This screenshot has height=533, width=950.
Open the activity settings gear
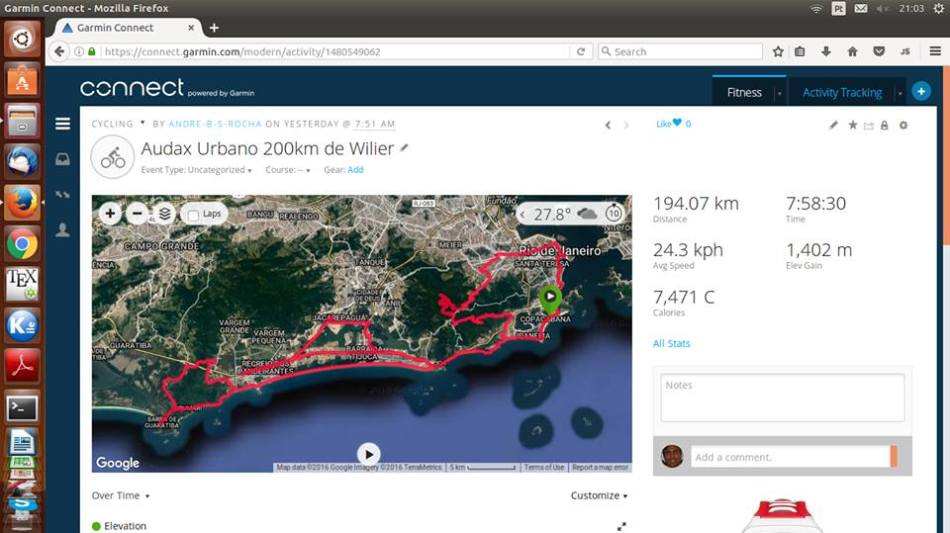903,125
